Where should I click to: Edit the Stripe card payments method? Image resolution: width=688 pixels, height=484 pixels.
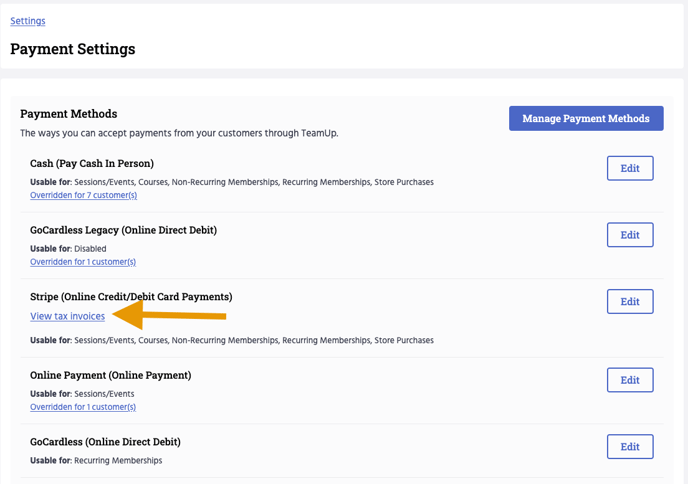pos(629,302)
